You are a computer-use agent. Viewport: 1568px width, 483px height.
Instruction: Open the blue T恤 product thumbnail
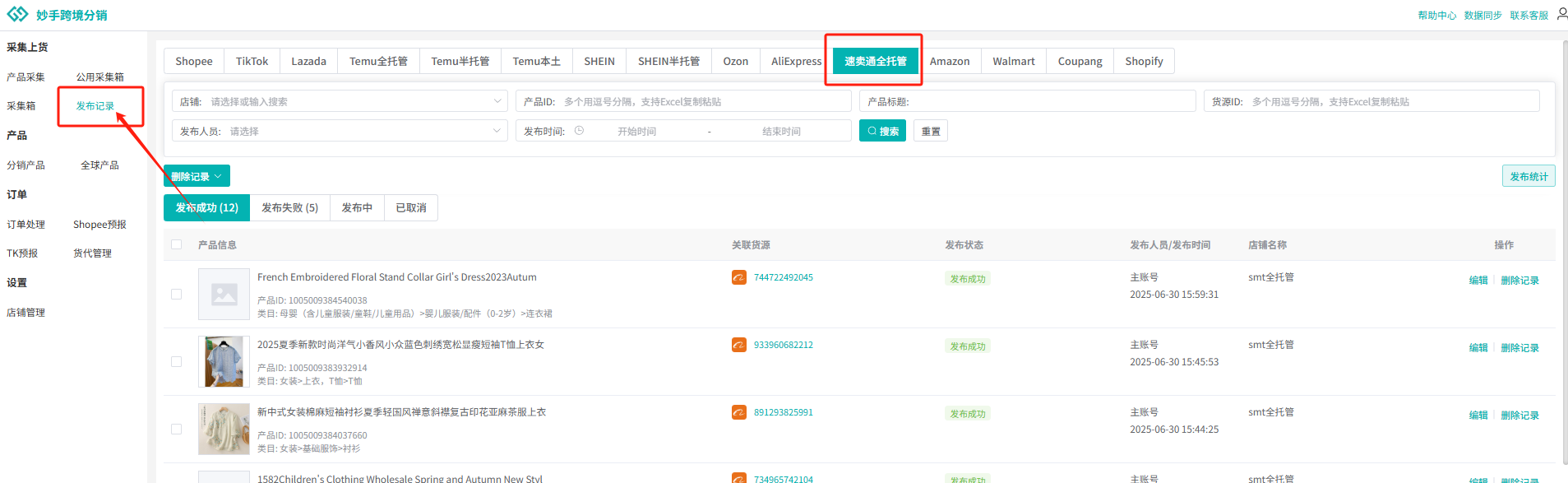(x=224, y=361)
